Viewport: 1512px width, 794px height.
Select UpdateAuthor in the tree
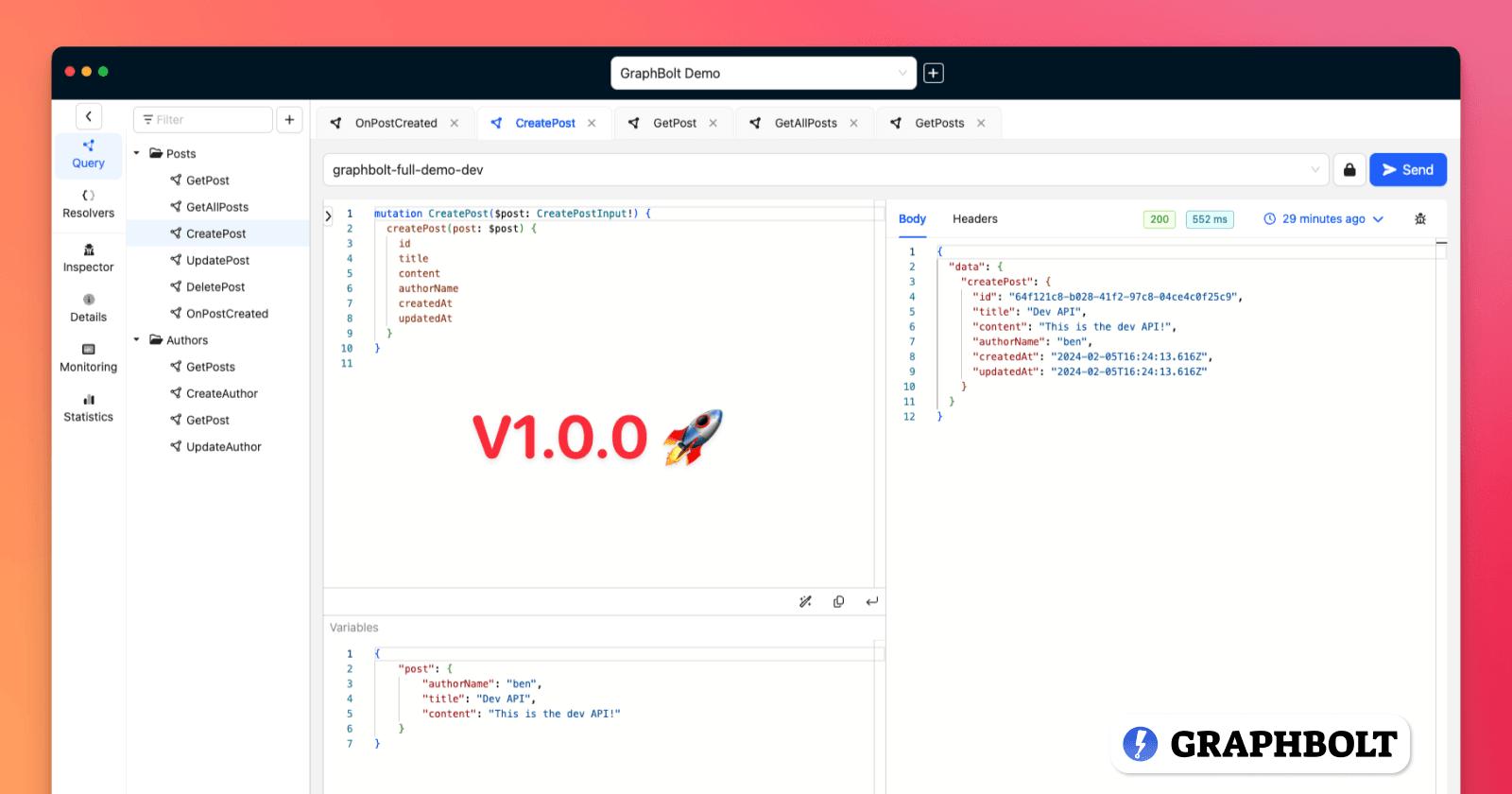click(224, 447)
